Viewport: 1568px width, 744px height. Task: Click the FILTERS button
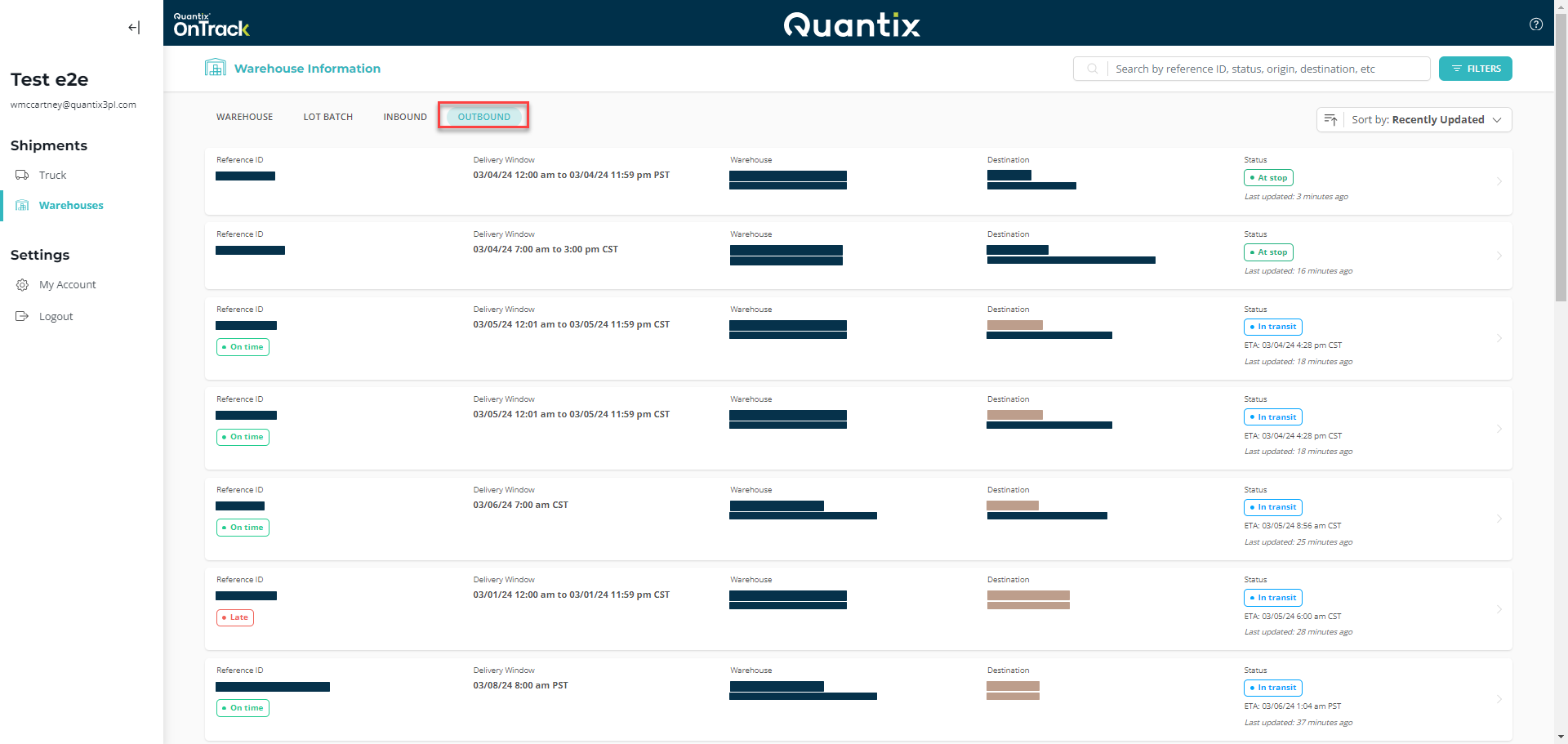[x=1475, y=69]
